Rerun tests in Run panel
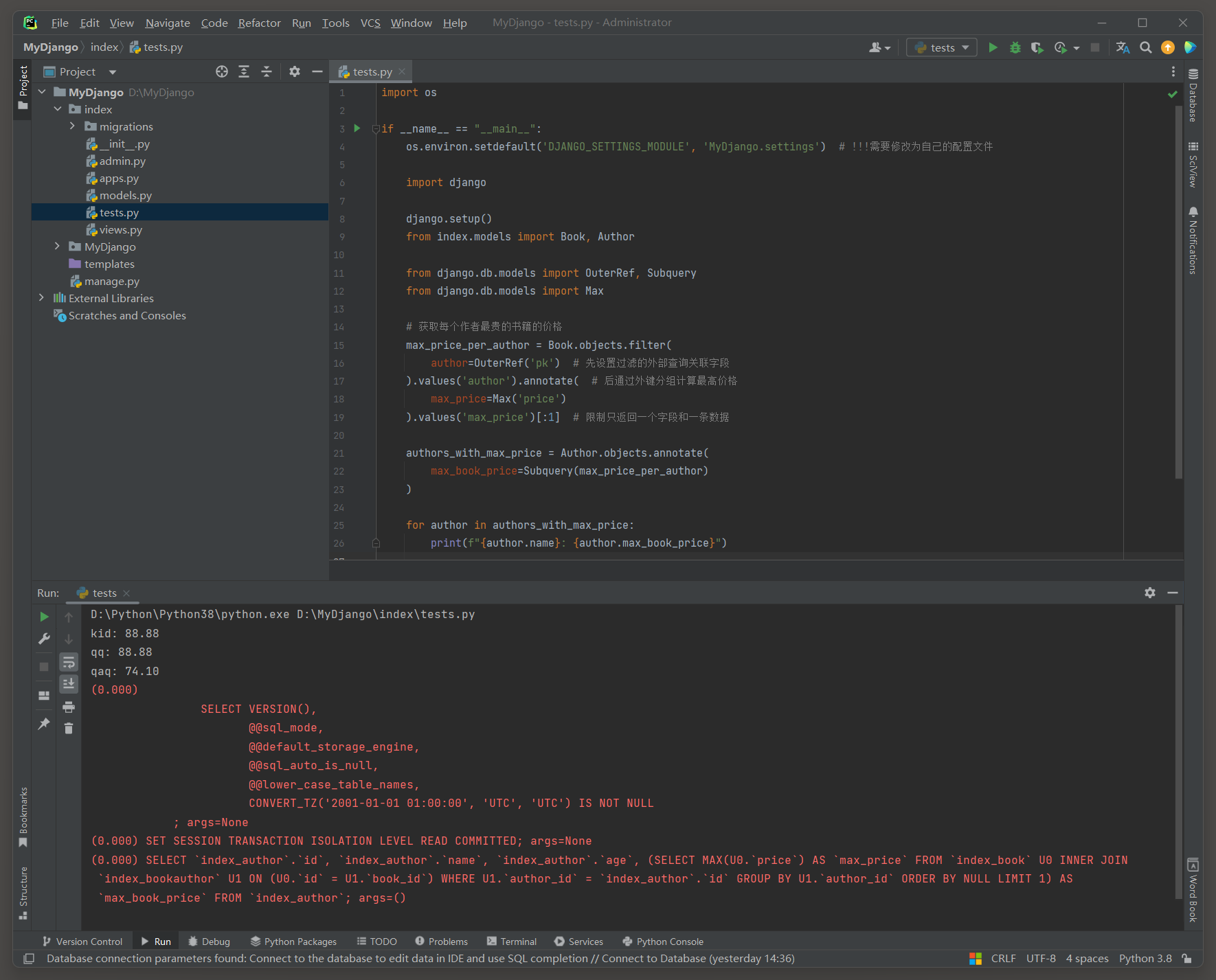 pos(44,617)
